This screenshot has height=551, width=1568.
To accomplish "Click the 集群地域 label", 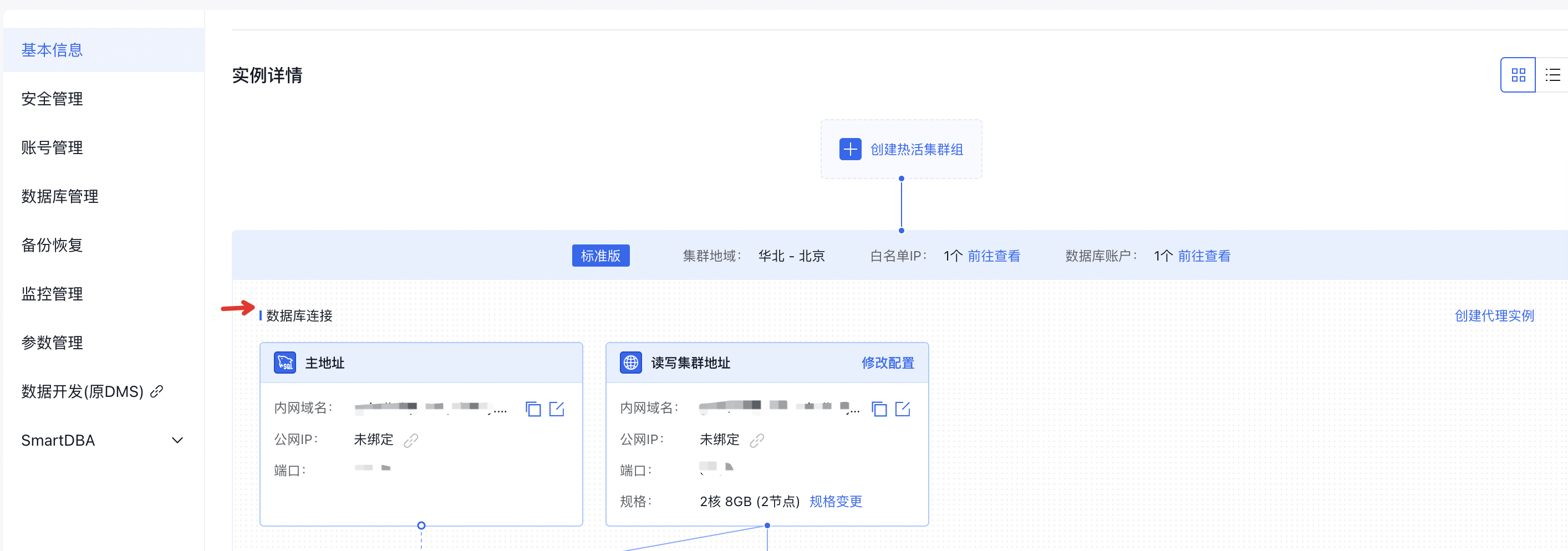I will [x=711, y=256].
